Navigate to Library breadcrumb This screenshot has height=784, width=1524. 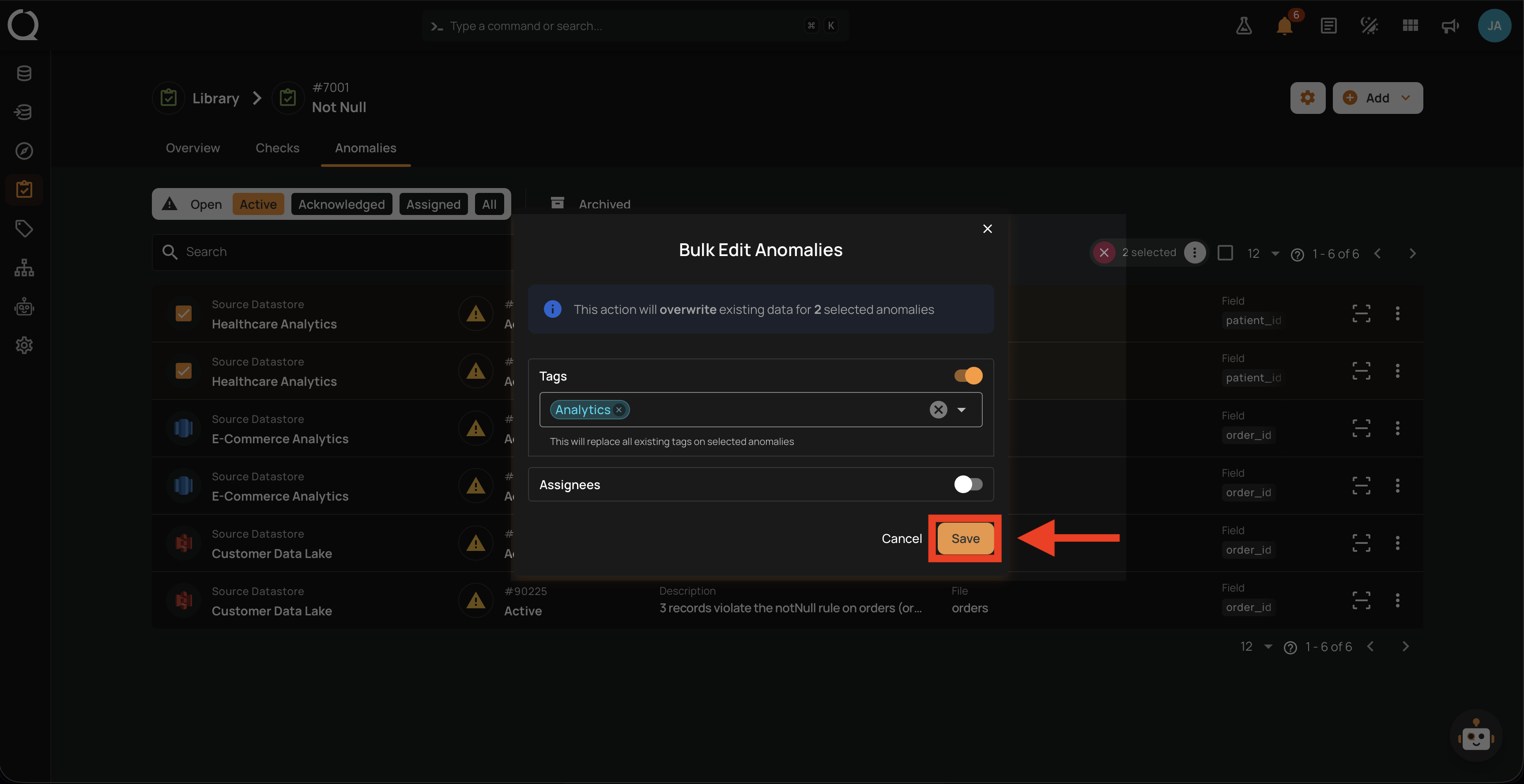click(x=215, y=98)
